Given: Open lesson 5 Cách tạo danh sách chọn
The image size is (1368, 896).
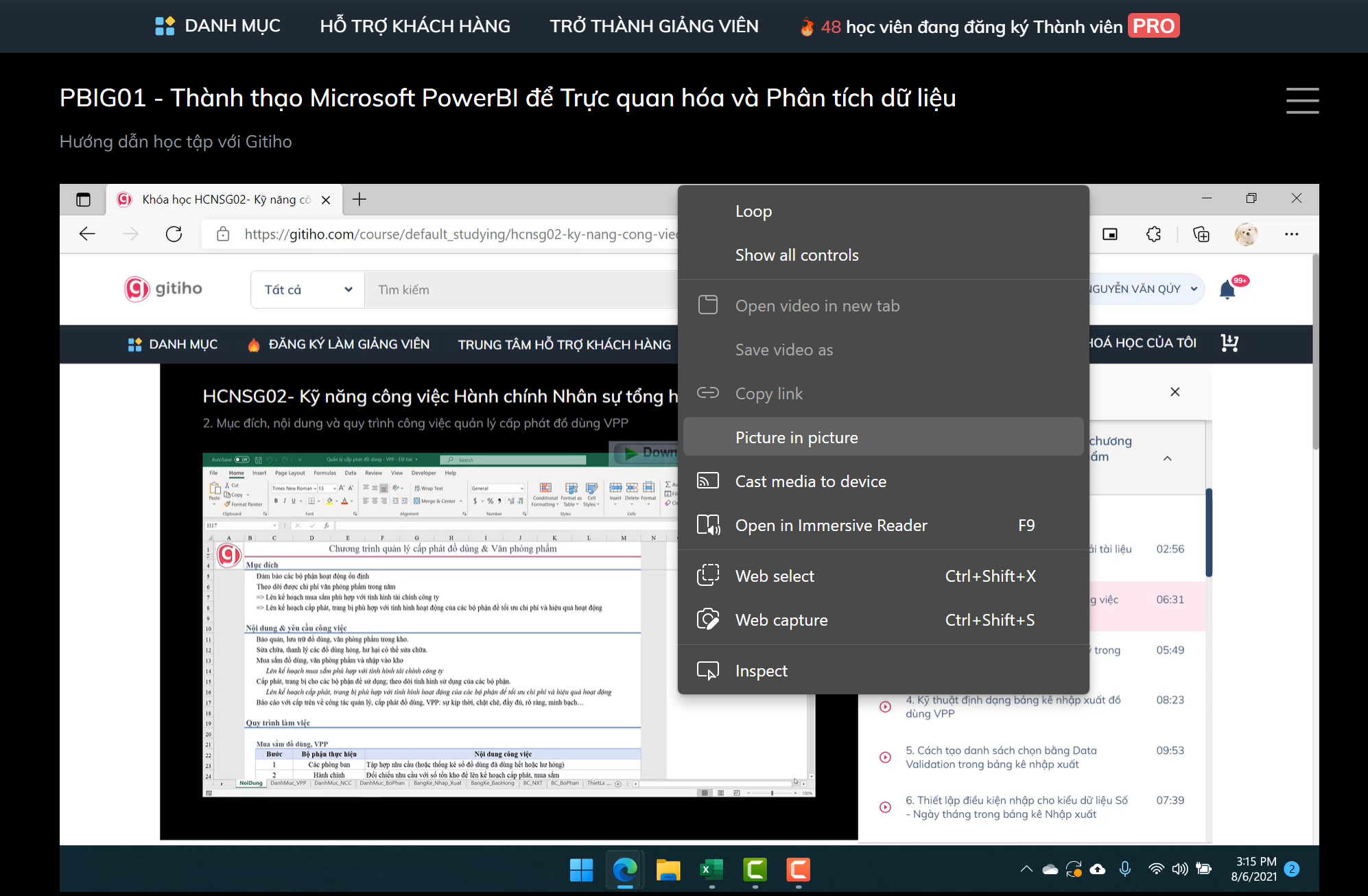Looking at the screenshot, I should click(1000, 757).
